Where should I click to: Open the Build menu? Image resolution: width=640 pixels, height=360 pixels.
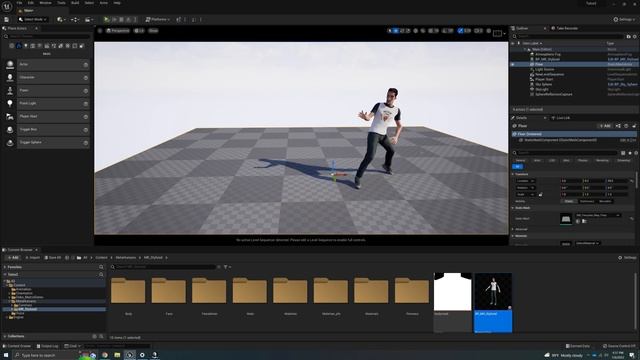[x=75, y=3]
